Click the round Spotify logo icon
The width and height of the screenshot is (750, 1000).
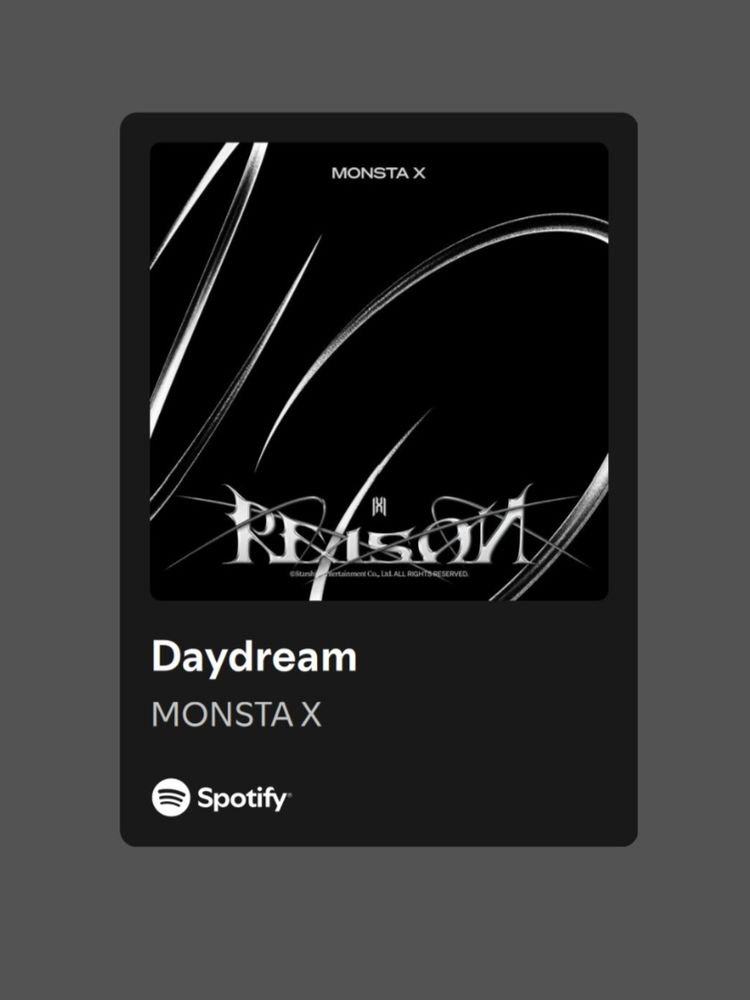pos(171,797)
